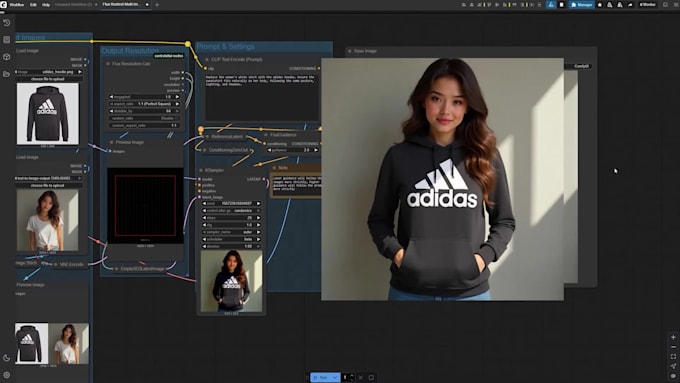Screen dimensions: 680x383
Task: Increase the KSampler seed value arrow
Action: [258, 203]
